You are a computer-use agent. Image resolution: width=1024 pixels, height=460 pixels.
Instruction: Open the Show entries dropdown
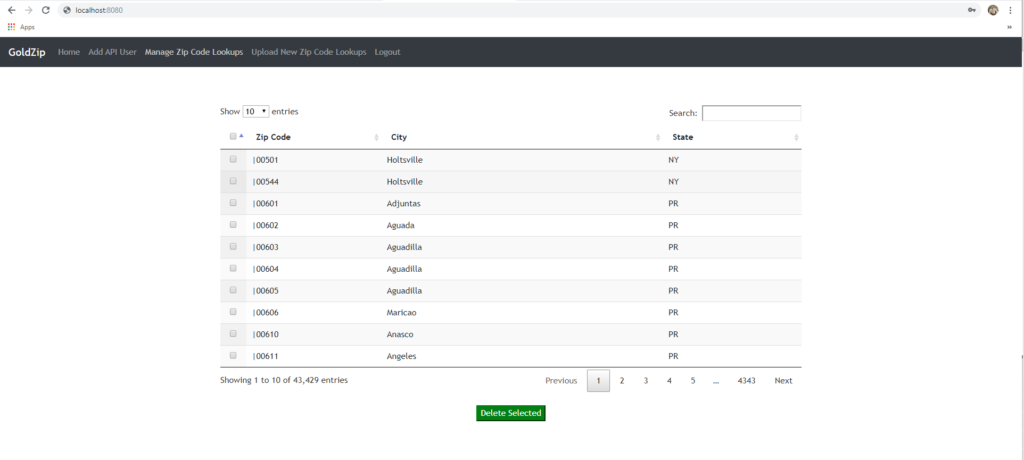tap(255, 112)
